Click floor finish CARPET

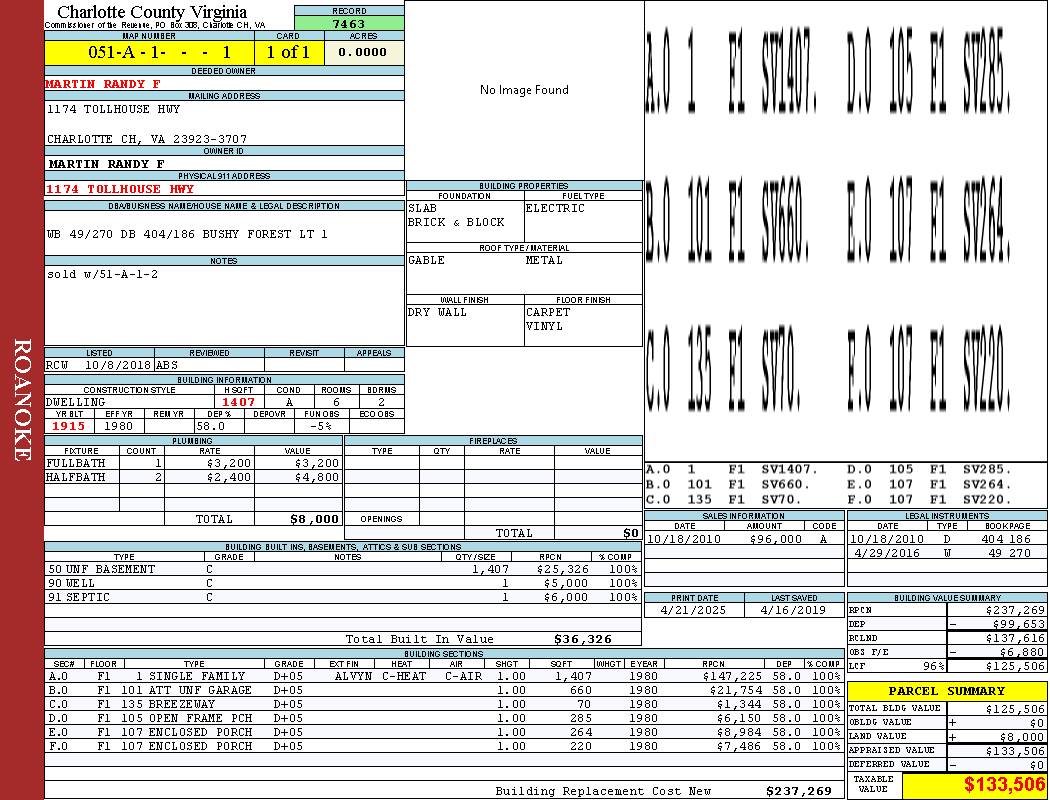tap(548, 313)
